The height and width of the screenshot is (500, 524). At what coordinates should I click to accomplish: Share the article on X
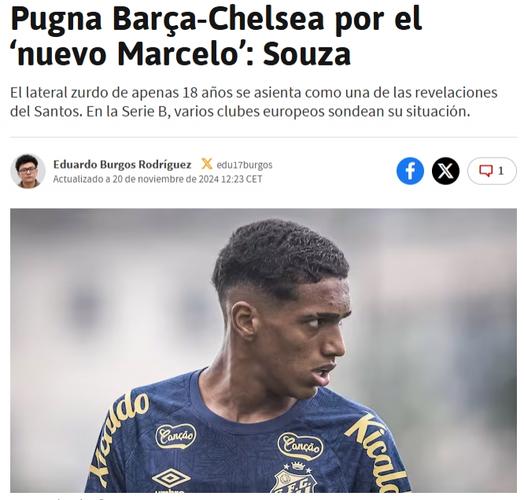445,171
